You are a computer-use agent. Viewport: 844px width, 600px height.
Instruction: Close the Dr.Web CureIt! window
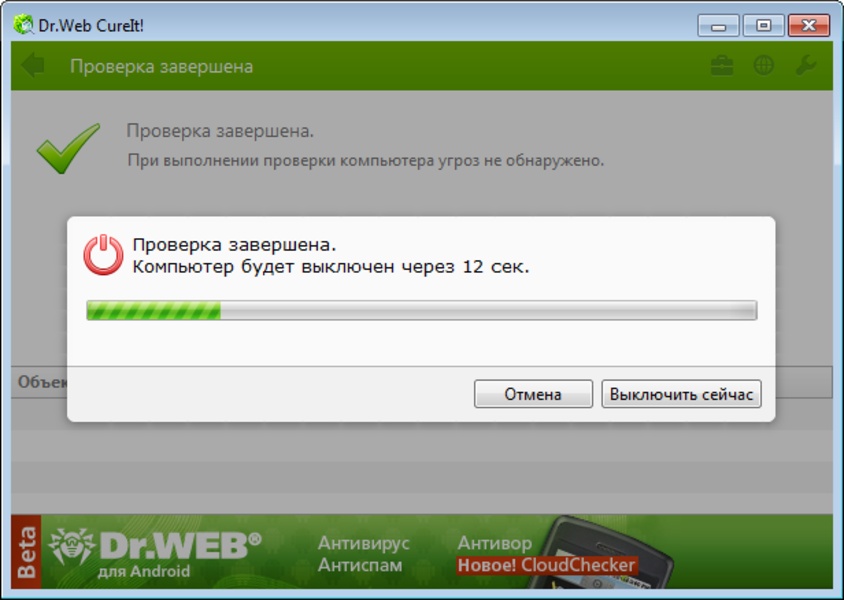coord(808,25)
